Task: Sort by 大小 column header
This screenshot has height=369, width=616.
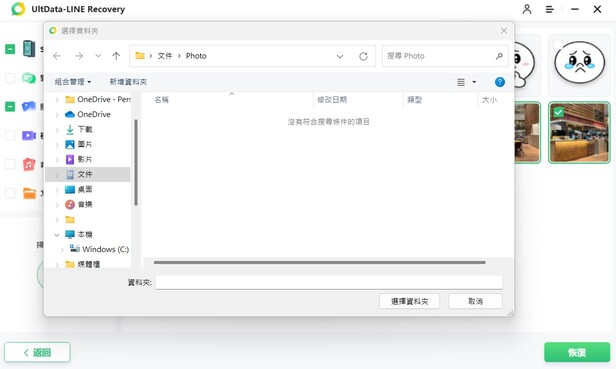Action: coord(489,100)
